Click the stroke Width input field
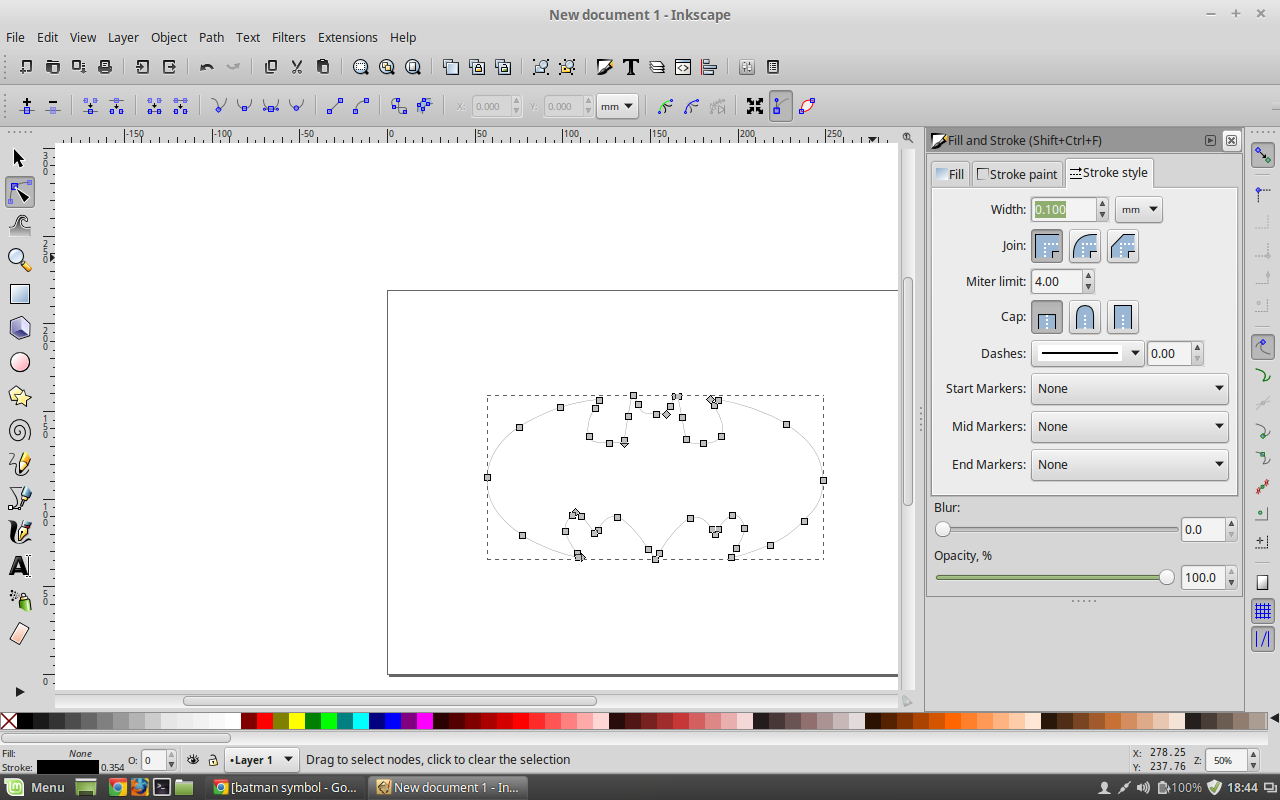1280x800 pixels. click(1064, 210)
